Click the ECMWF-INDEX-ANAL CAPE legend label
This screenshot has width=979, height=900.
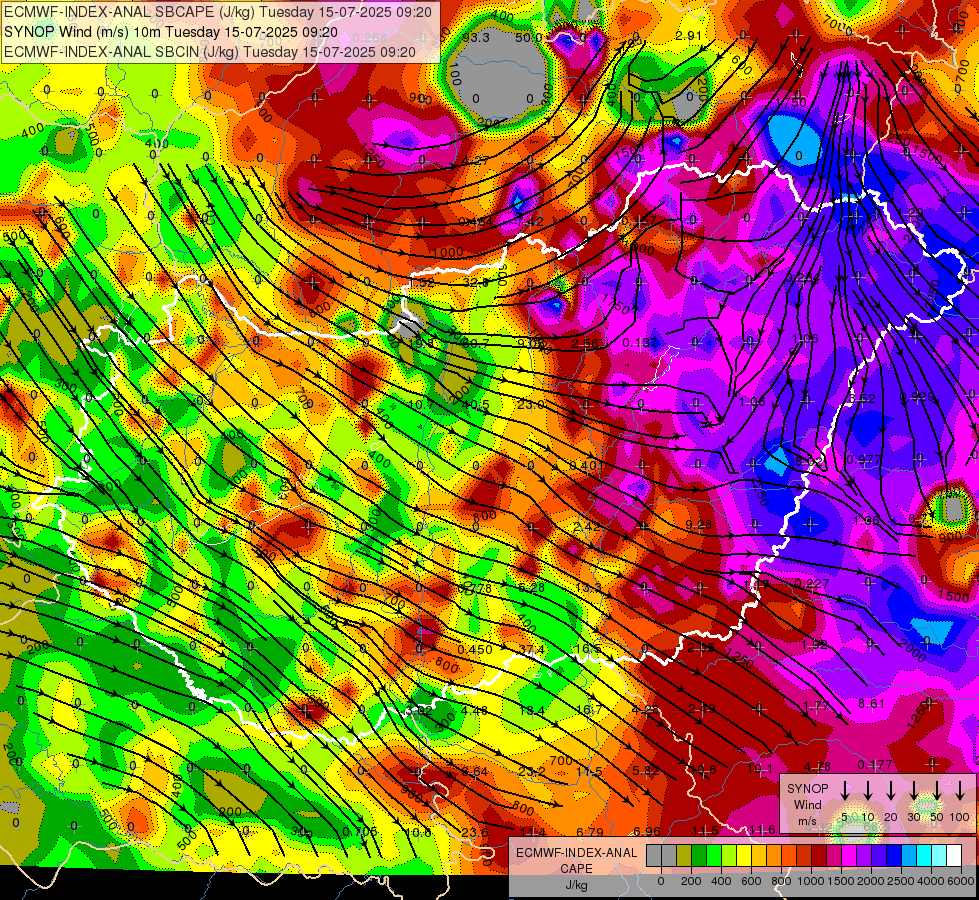(x=576, y=860)
